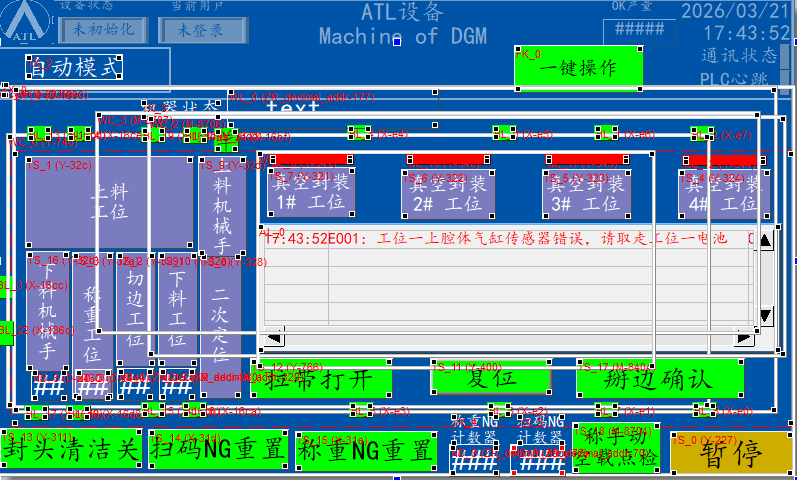Select the 真空封装 2# 工位 station block

click(x=451, y=193)
